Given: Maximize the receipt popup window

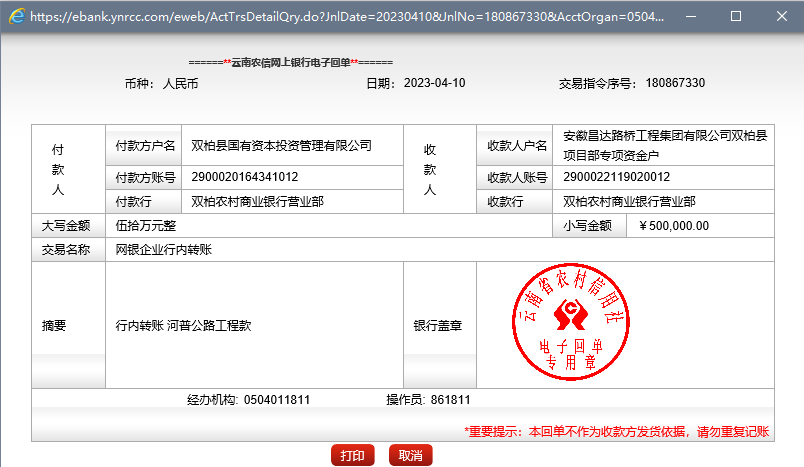Looking at the screenshot, I should point(736,17).
